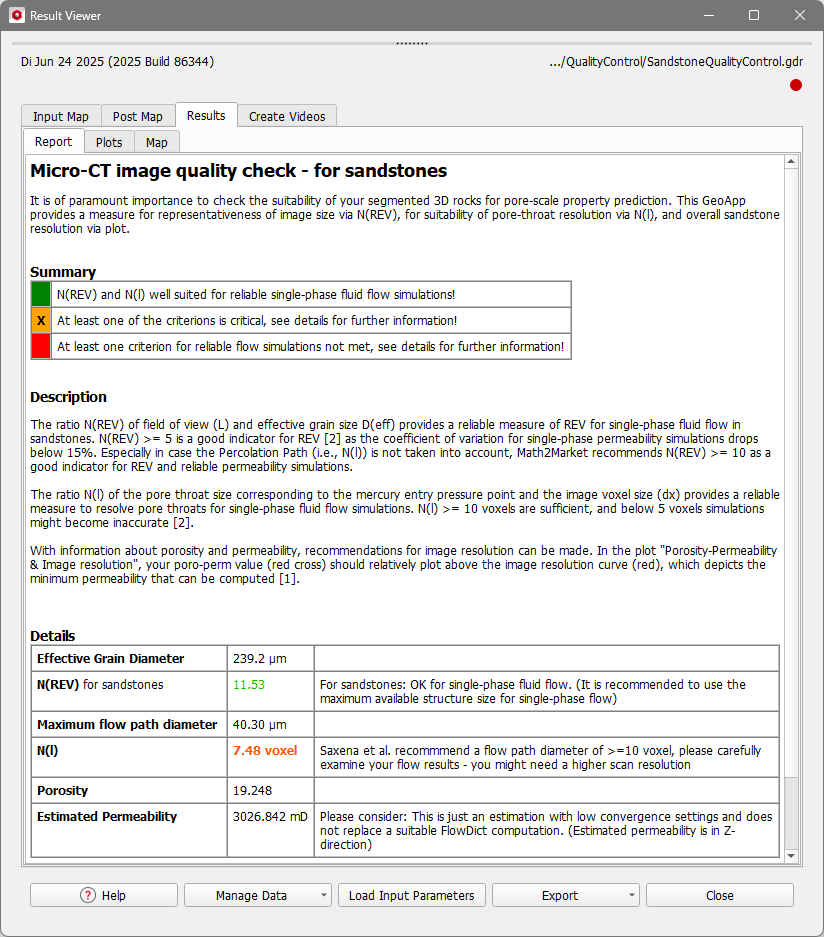Image resolution: width=824 pixels, height=937 pixels.
Task: Click Load Input Parameters button
Action: click(412, 895)
